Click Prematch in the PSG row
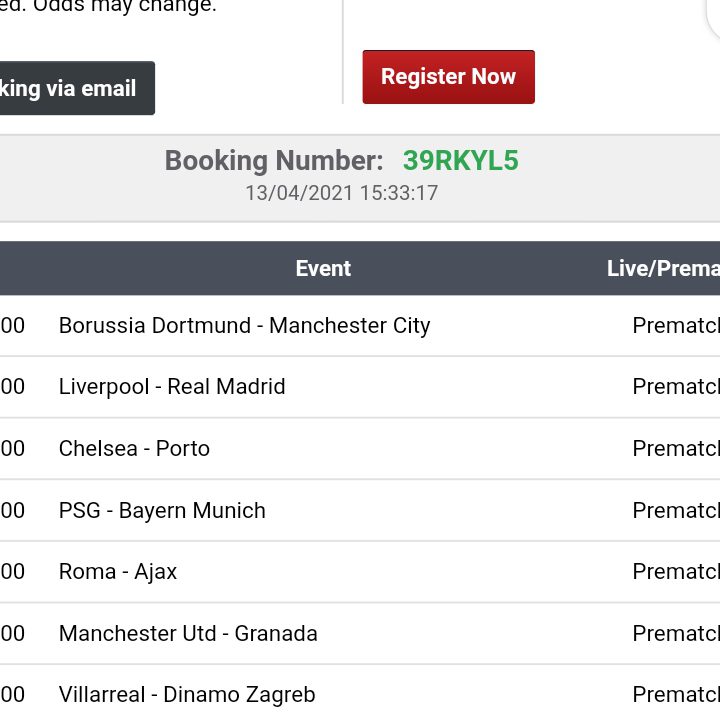The width and height of the screenshot is (720, 719). point(675,511)
